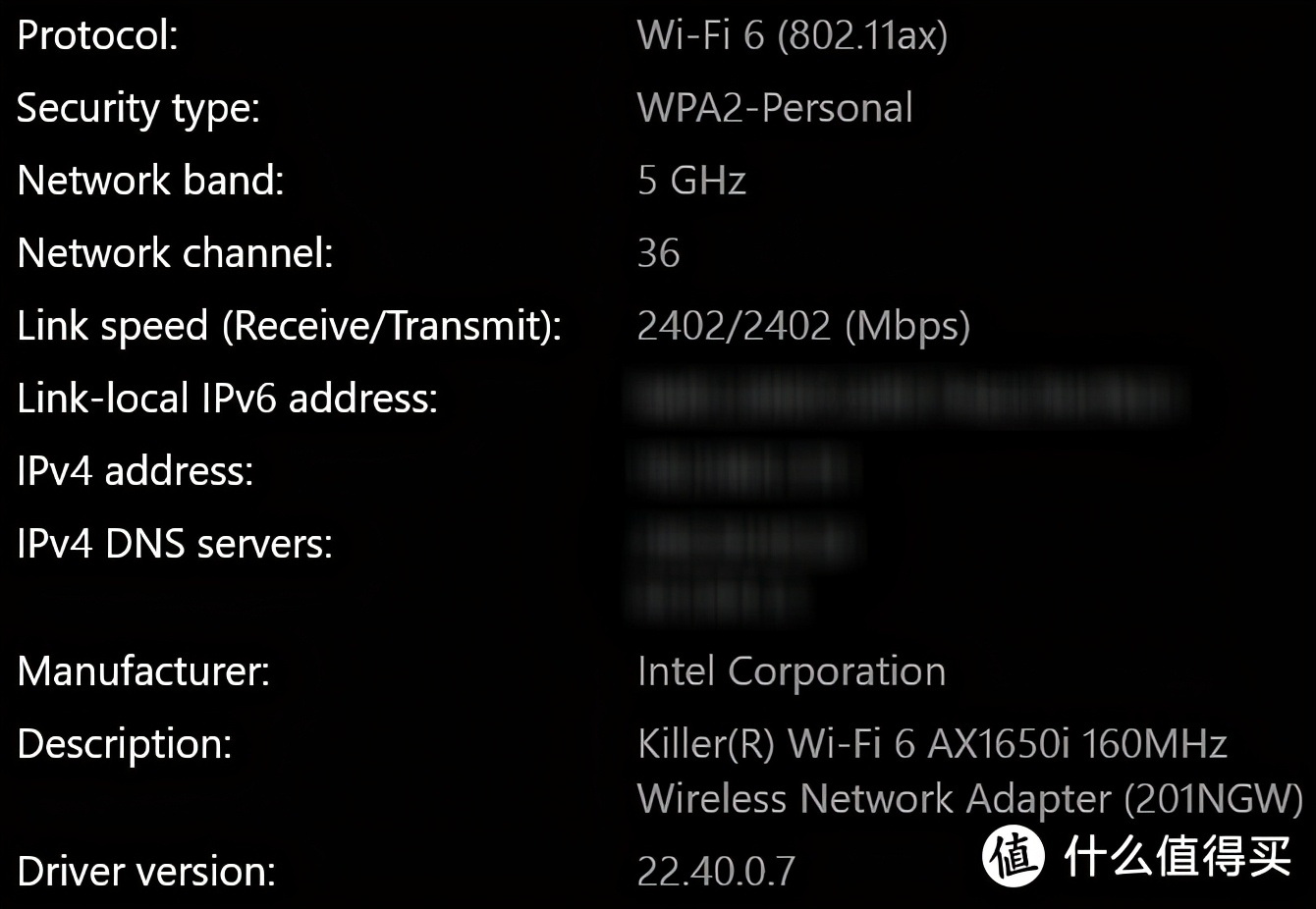Click the blurred link-local IPv6 address value
This screenshot has width=1316, height=909.
[x=904, y=398]
